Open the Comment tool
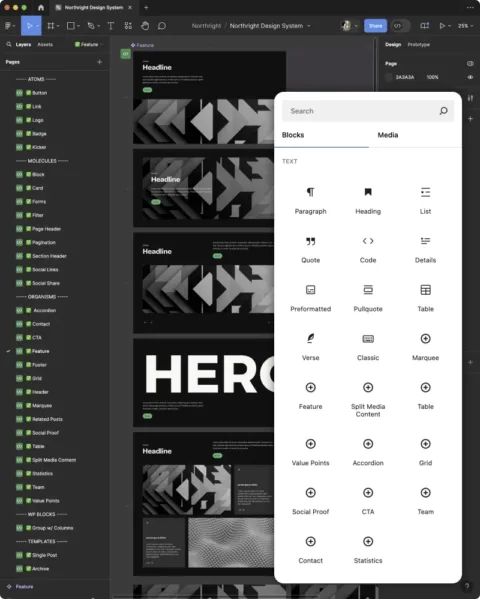The width and height of the screenshot is (480, 599). coord(162,26)
